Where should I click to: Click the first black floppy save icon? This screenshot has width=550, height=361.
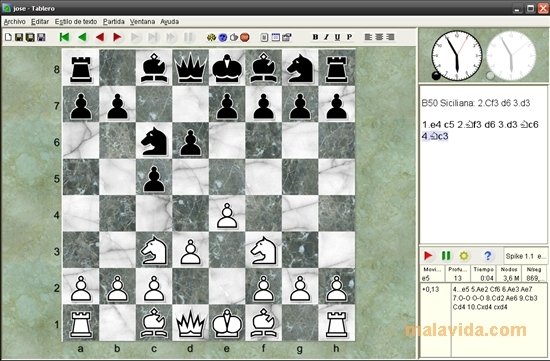point(19,37)
